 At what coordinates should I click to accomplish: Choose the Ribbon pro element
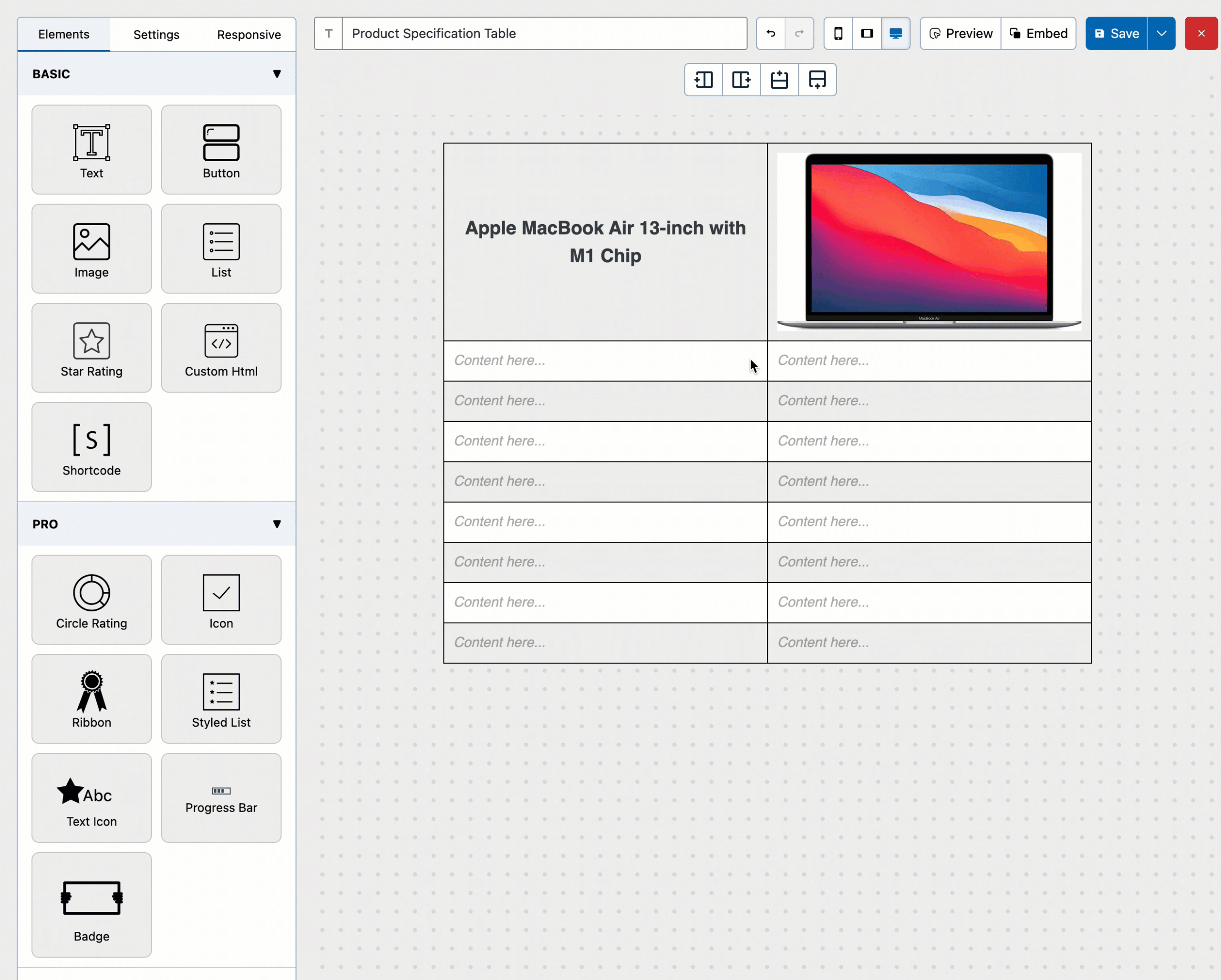92,699
